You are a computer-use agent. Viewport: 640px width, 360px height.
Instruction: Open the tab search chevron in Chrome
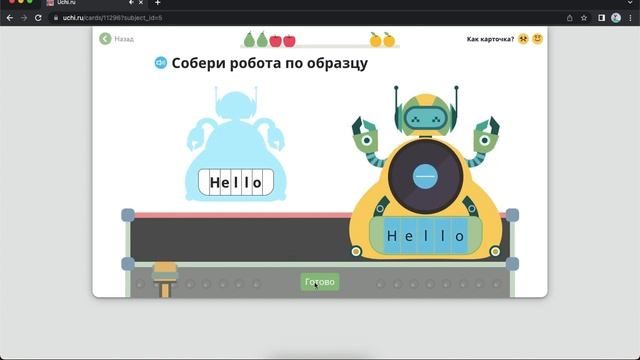[x=631, y=3]
